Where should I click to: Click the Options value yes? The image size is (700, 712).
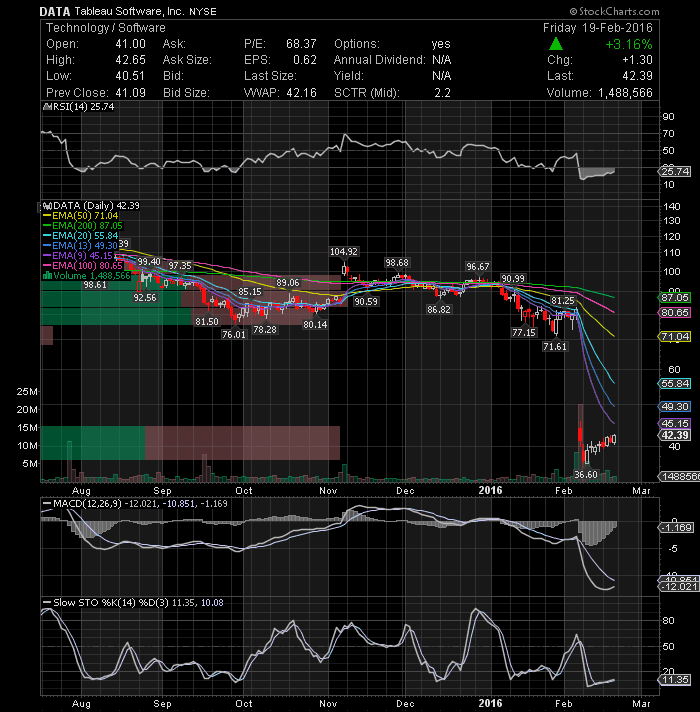click(x=441, y=44)
